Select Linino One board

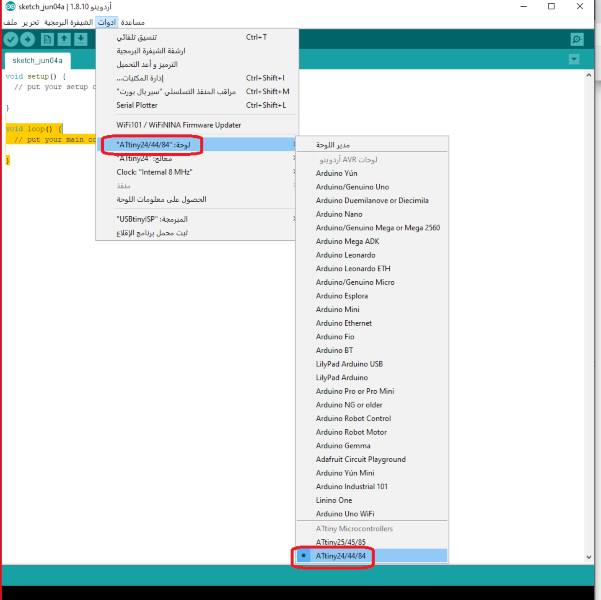point(372,500)
